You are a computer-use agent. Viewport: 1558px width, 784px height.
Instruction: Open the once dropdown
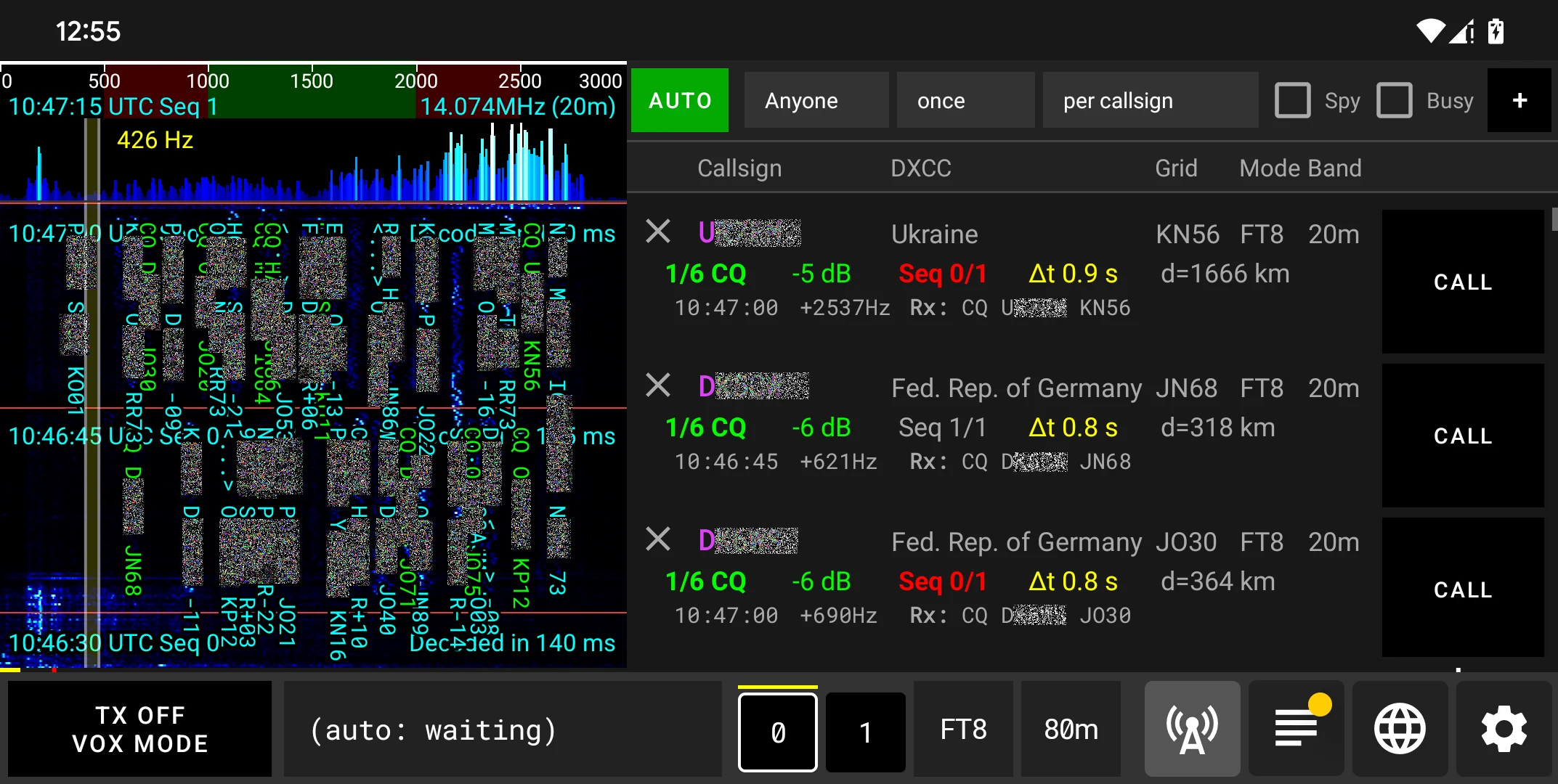tap(966, 100)
